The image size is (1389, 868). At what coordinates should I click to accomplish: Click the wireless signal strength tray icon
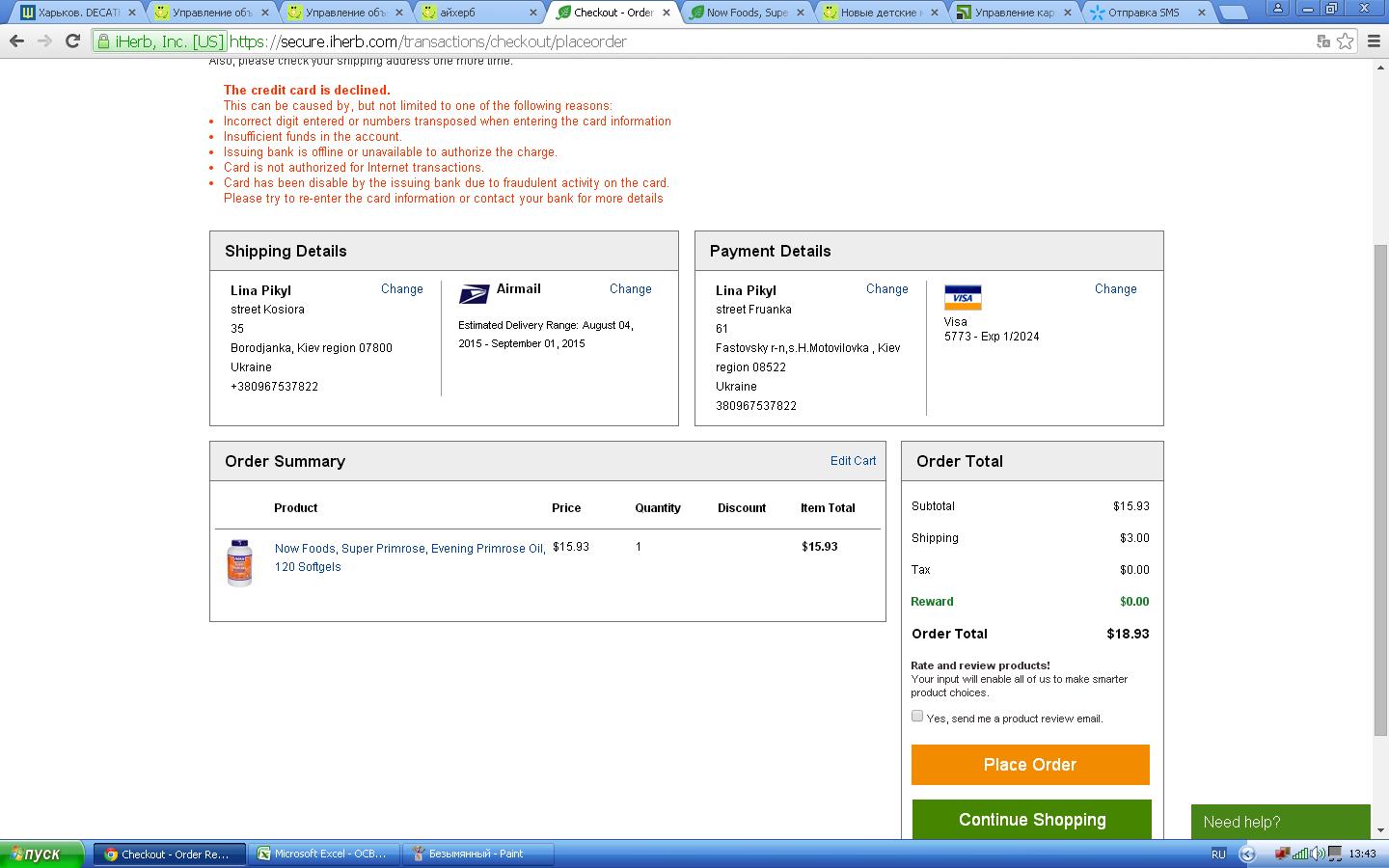click(1301, 854)
